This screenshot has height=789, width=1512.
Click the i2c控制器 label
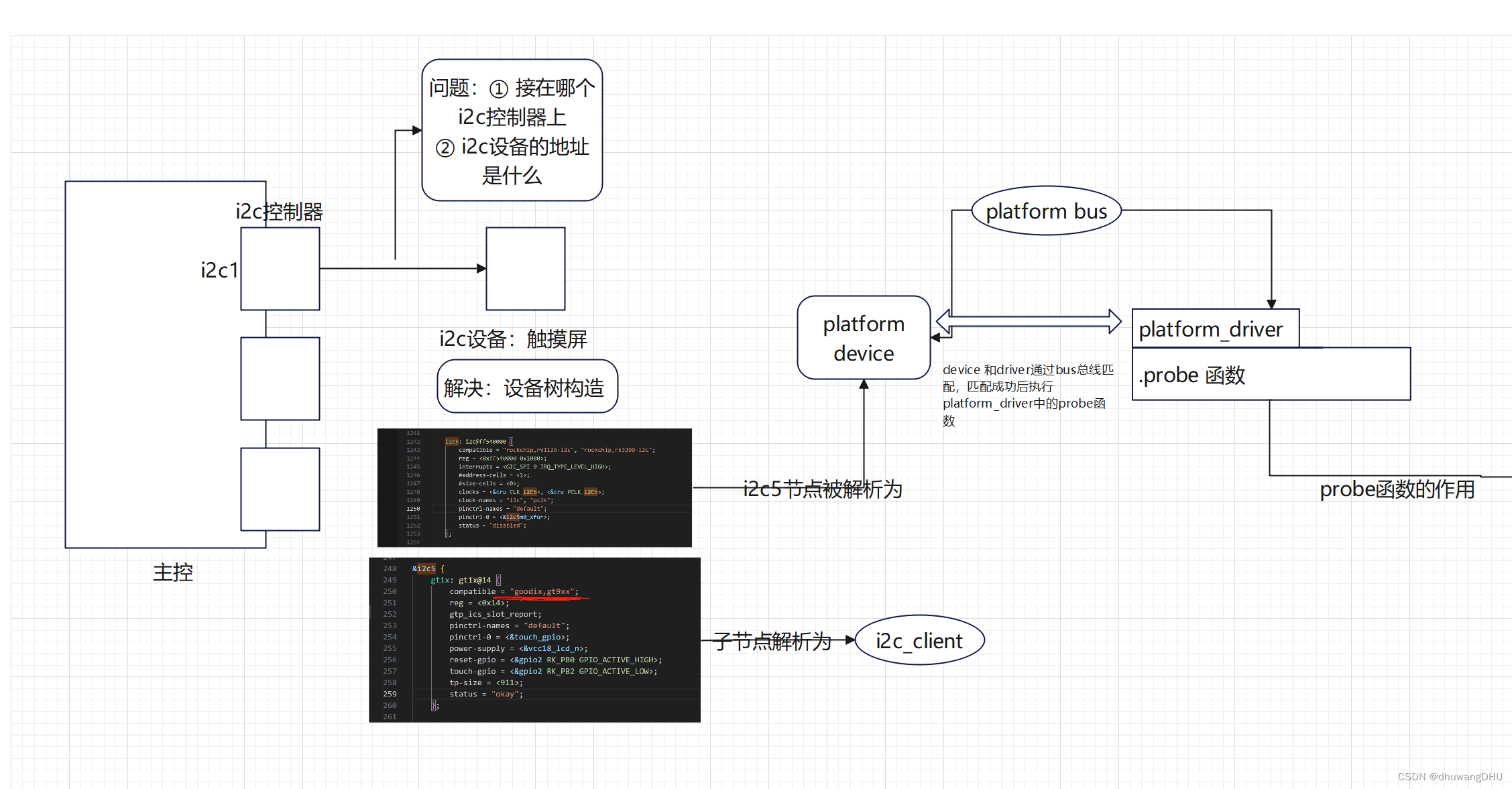[279, 212]
